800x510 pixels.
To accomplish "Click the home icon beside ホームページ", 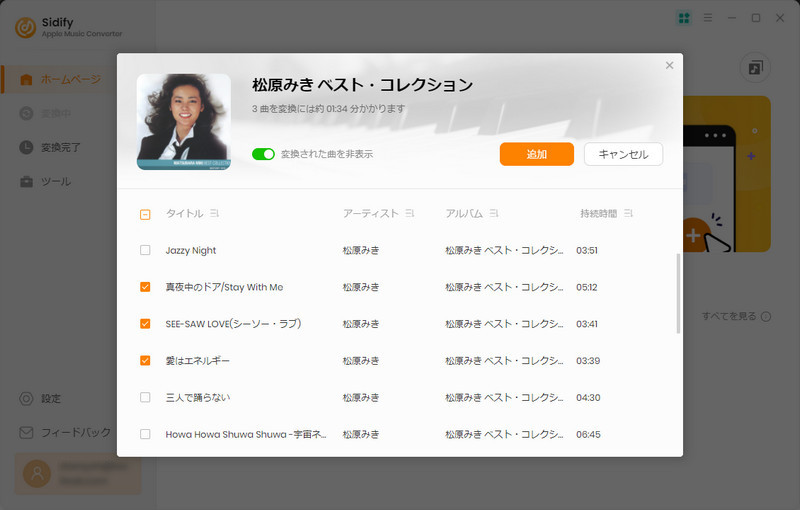I will (26, 80).
